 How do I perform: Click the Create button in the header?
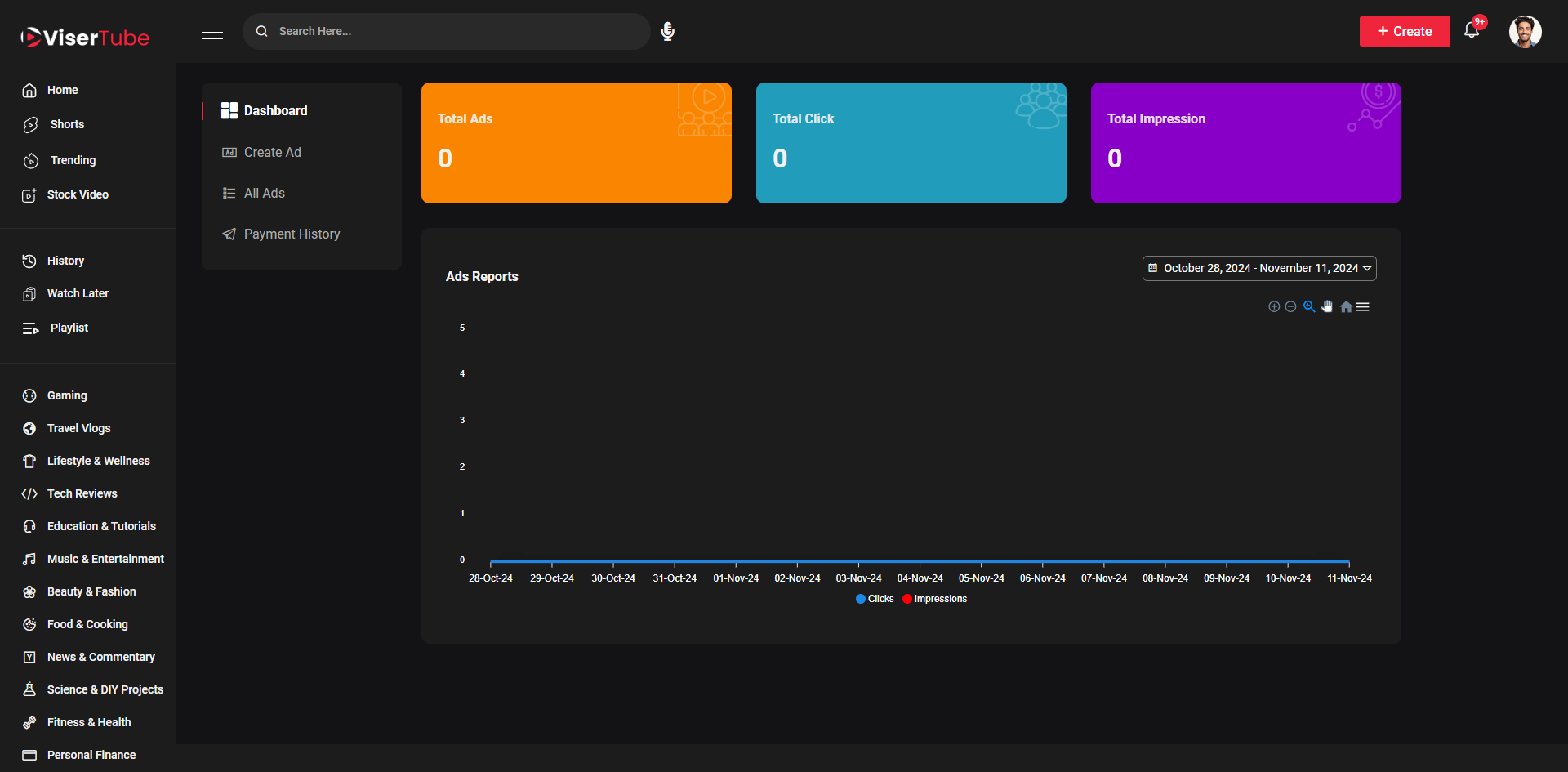(x=1404, y=31)
